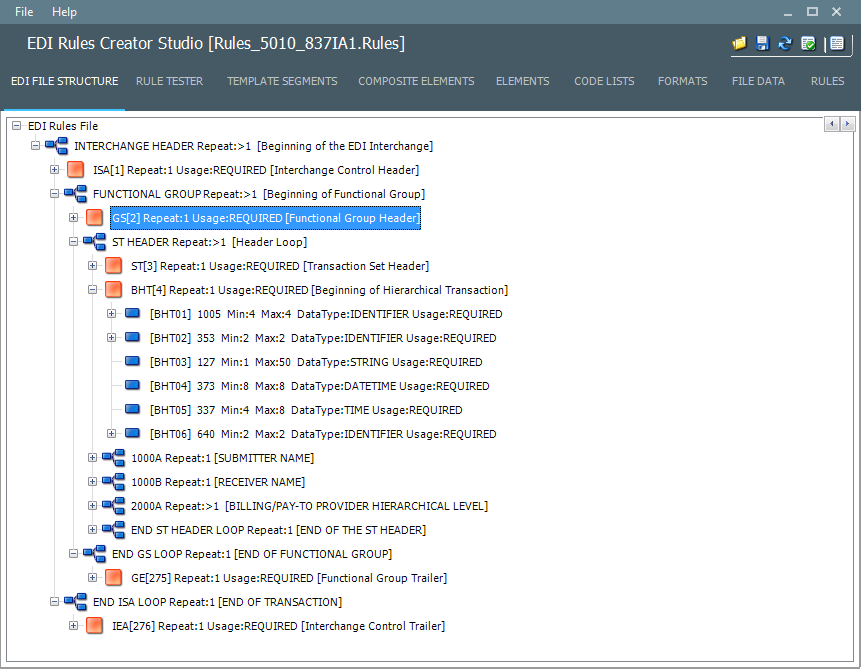Viewport: 861px width, 669px height.
Task: Click the left scroll arrow button
Action: 832,124
